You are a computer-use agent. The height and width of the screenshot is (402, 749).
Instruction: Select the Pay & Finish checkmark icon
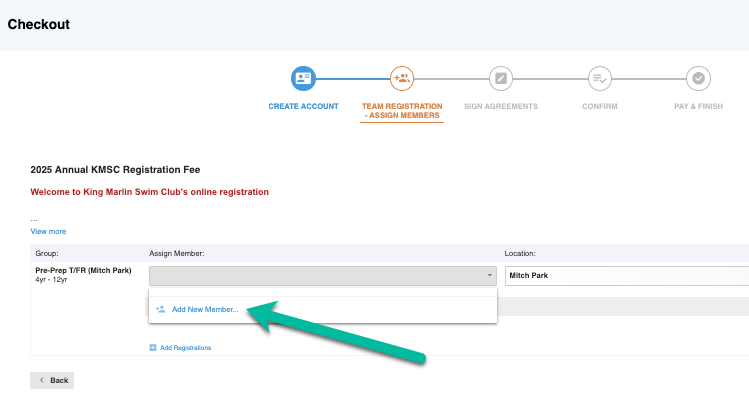(x=698, y=78)
